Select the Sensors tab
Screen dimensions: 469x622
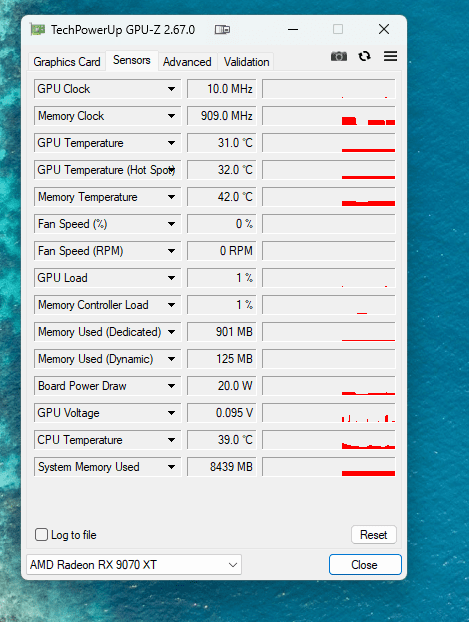click(132, 60)
